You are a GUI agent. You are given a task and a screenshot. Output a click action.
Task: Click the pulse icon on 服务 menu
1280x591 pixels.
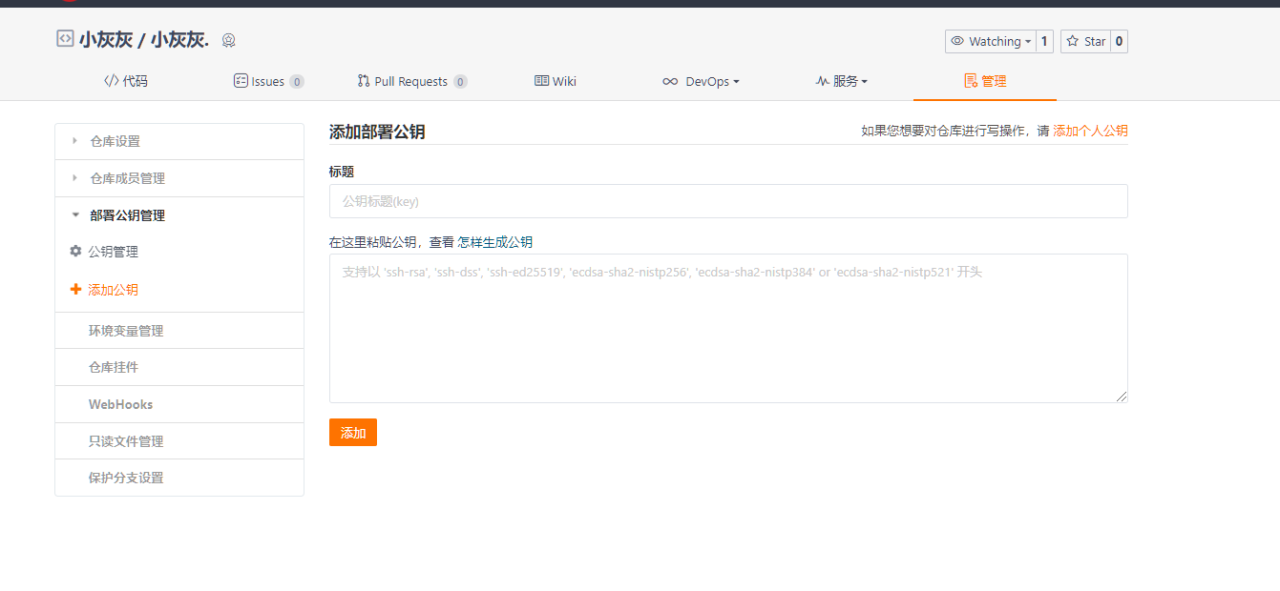click(821, 81)
